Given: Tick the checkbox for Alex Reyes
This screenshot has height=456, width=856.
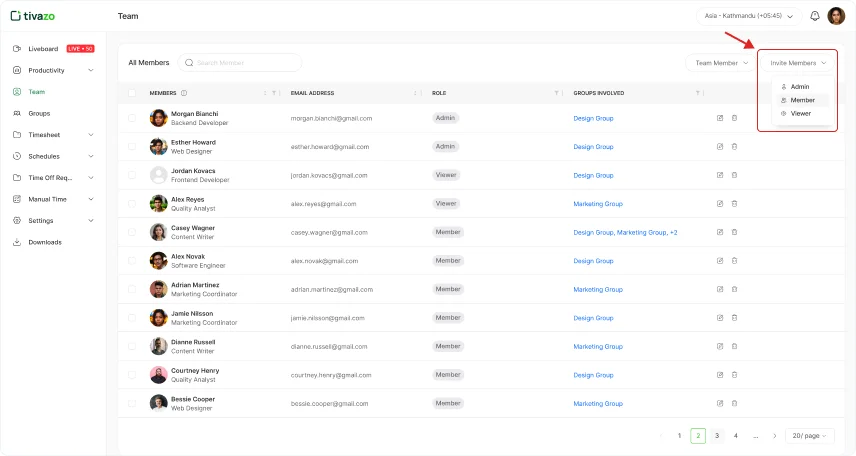Looking at the screenshot, I should coord(132,203).
